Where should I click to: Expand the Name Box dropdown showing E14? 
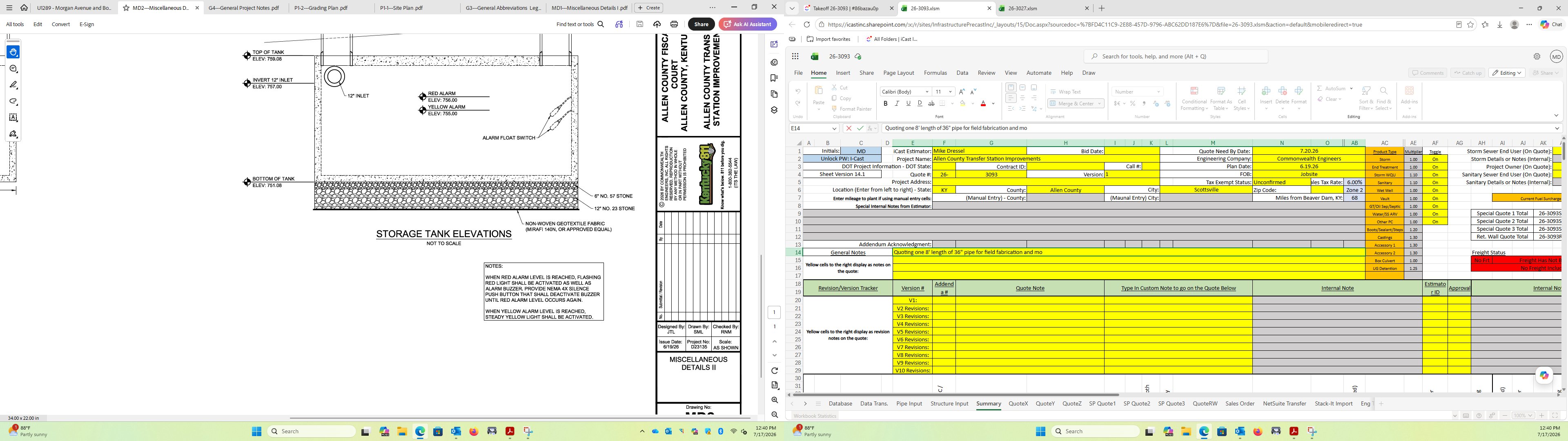coord(834,129)
